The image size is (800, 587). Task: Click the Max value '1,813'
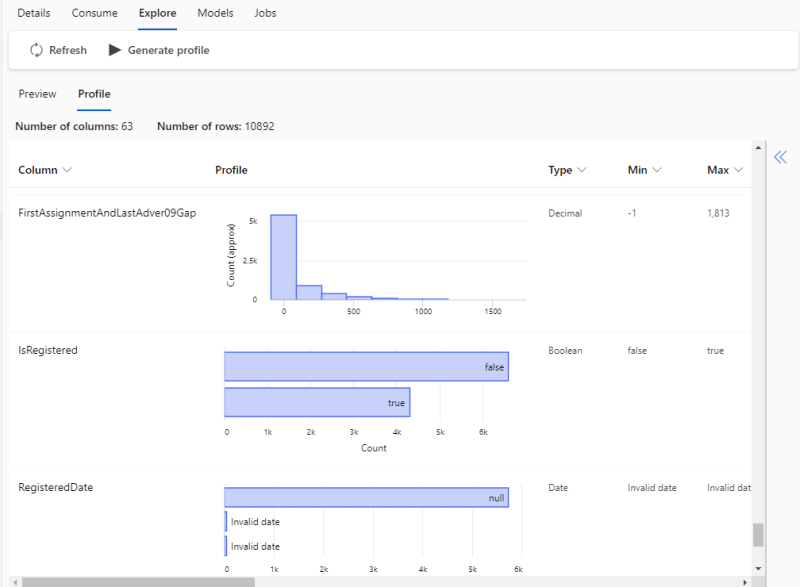point(718,213)
